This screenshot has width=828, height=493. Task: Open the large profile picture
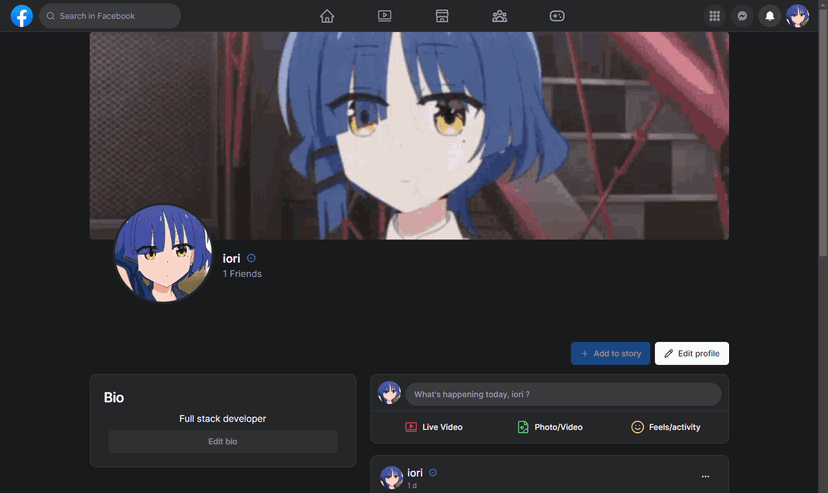click(163, 253)
